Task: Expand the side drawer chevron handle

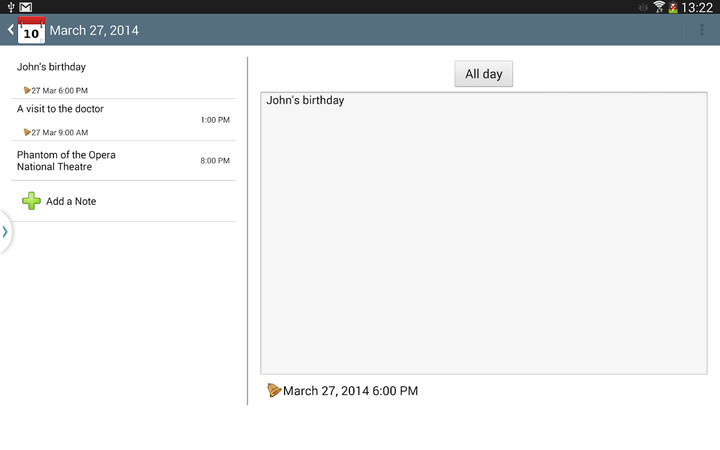Action: point(5,232)
